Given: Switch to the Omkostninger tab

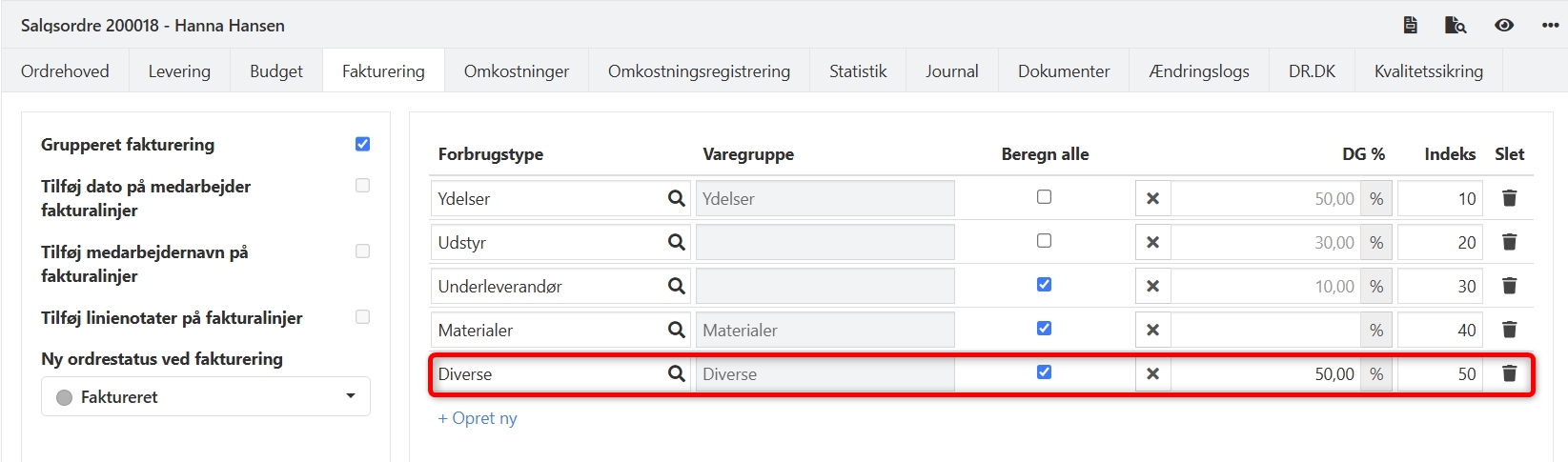Looking at the screenshot, I should coord(517,71).
